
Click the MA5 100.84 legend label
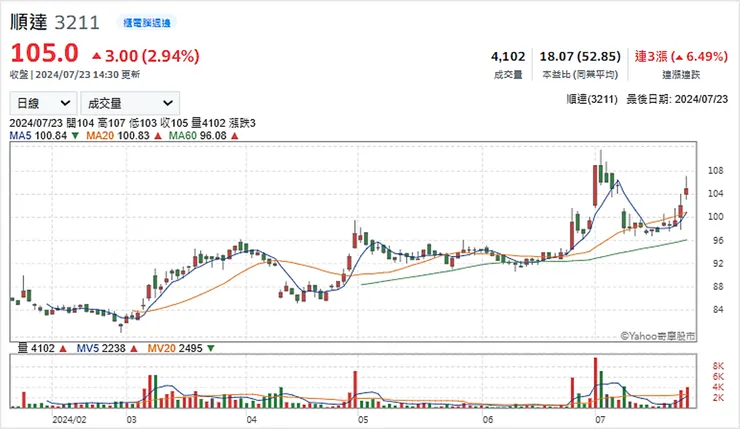(38, 136)
